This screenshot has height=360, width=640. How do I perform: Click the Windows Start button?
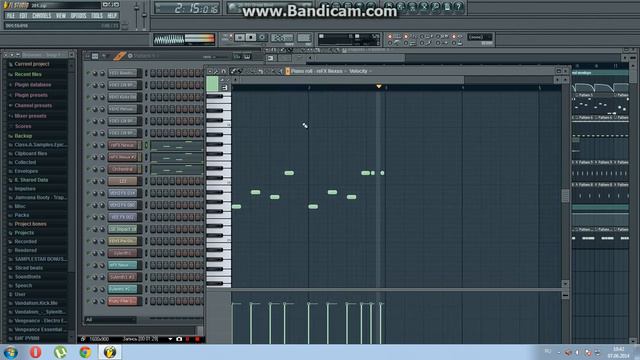click(10, 352)
